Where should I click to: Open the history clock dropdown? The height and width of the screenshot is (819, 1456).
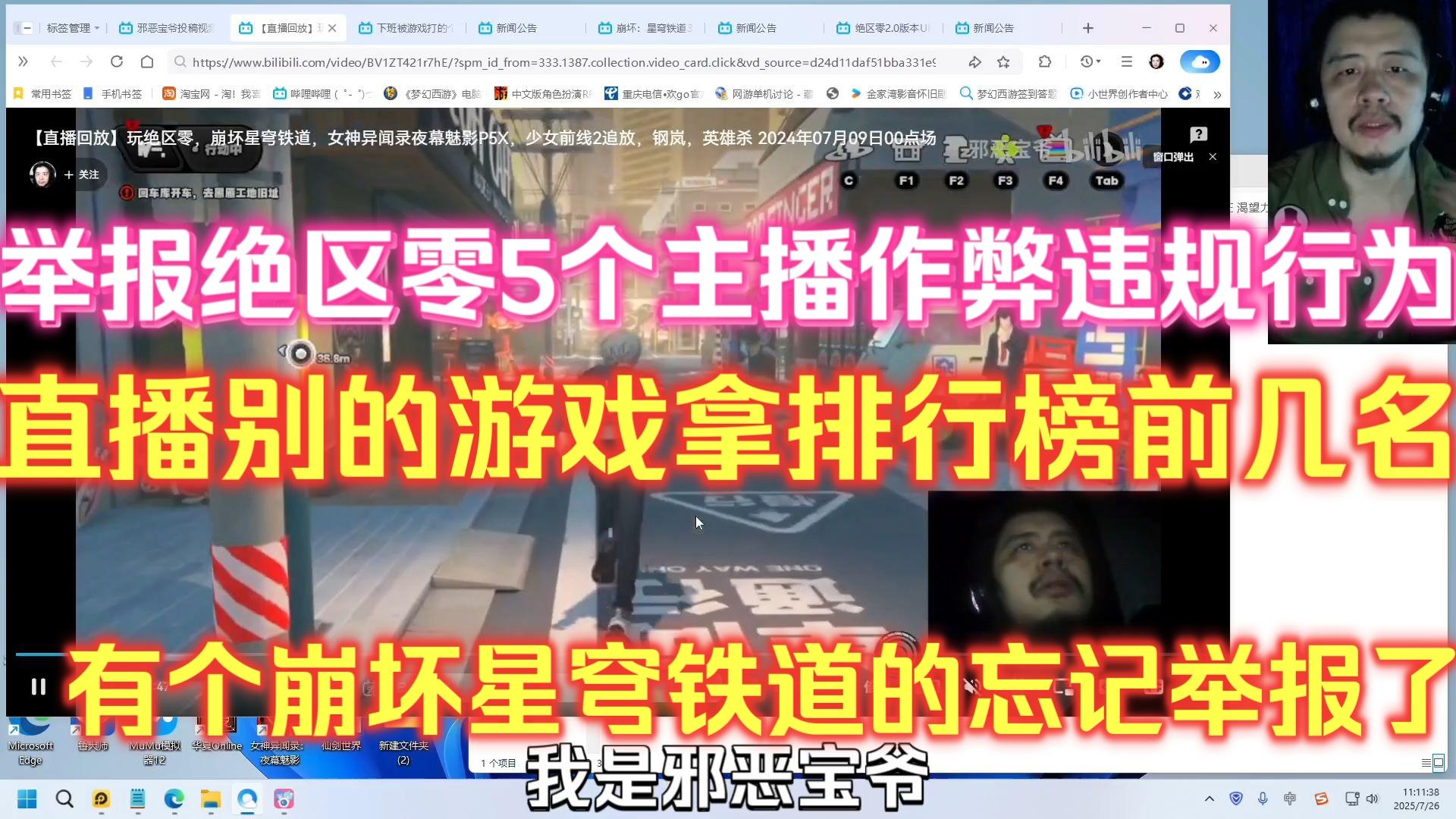pyautogui.click(x=1090, y=61)
